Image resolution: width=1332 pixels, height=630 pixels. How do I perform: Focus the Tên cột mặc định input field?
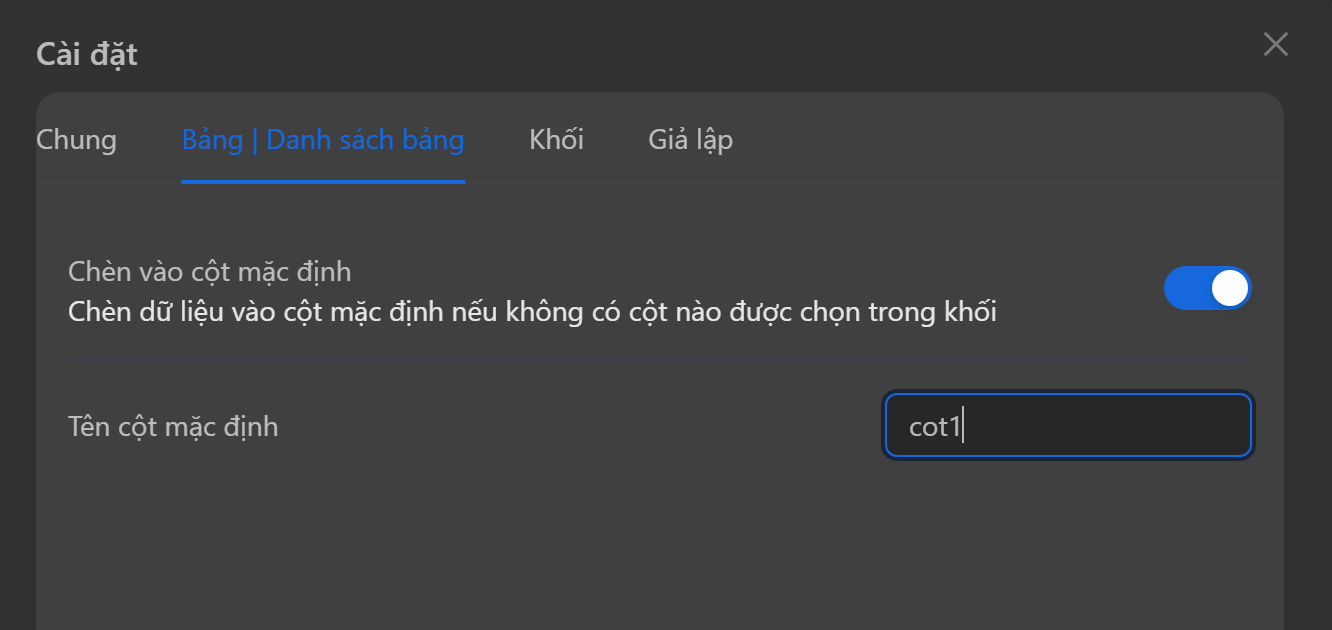1067,427
